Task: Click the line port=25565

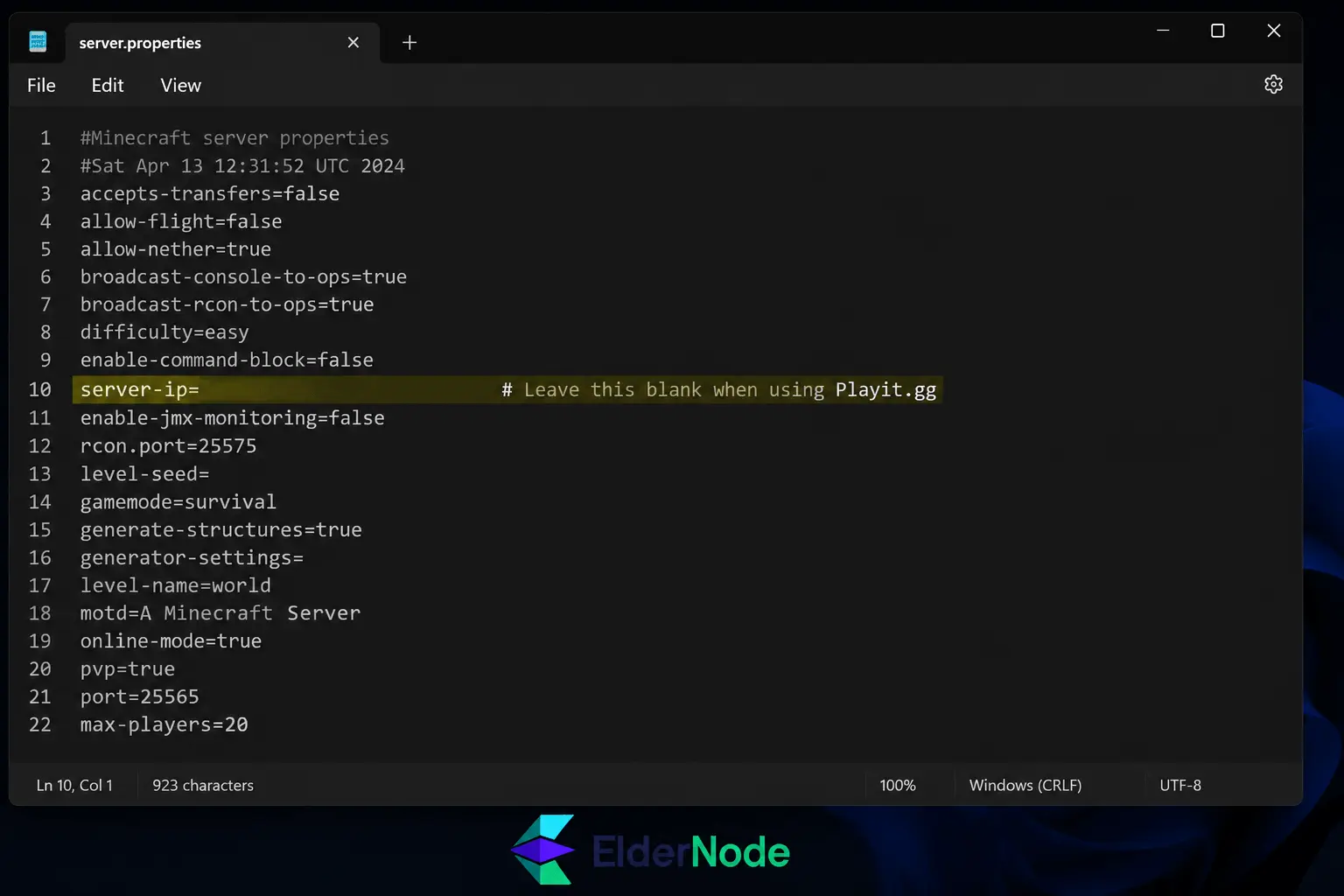Action: 140,697
